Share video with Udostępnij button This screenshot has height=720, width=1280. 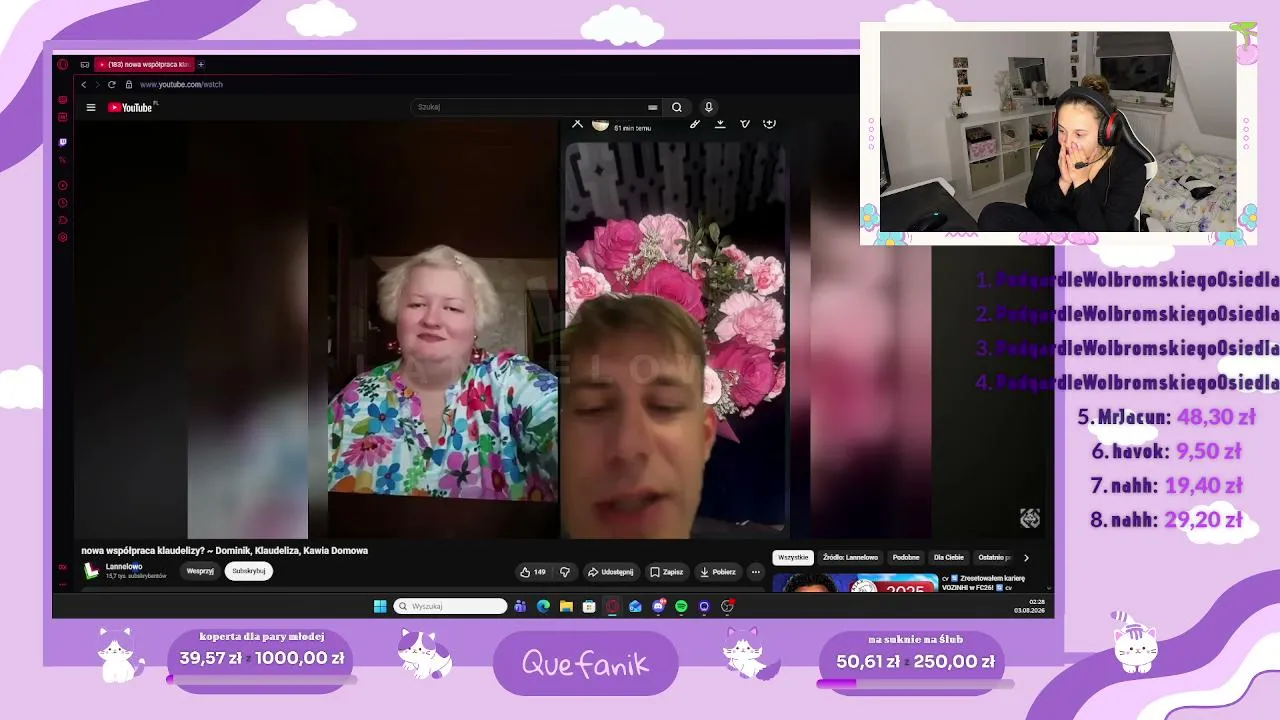point(610,572)
